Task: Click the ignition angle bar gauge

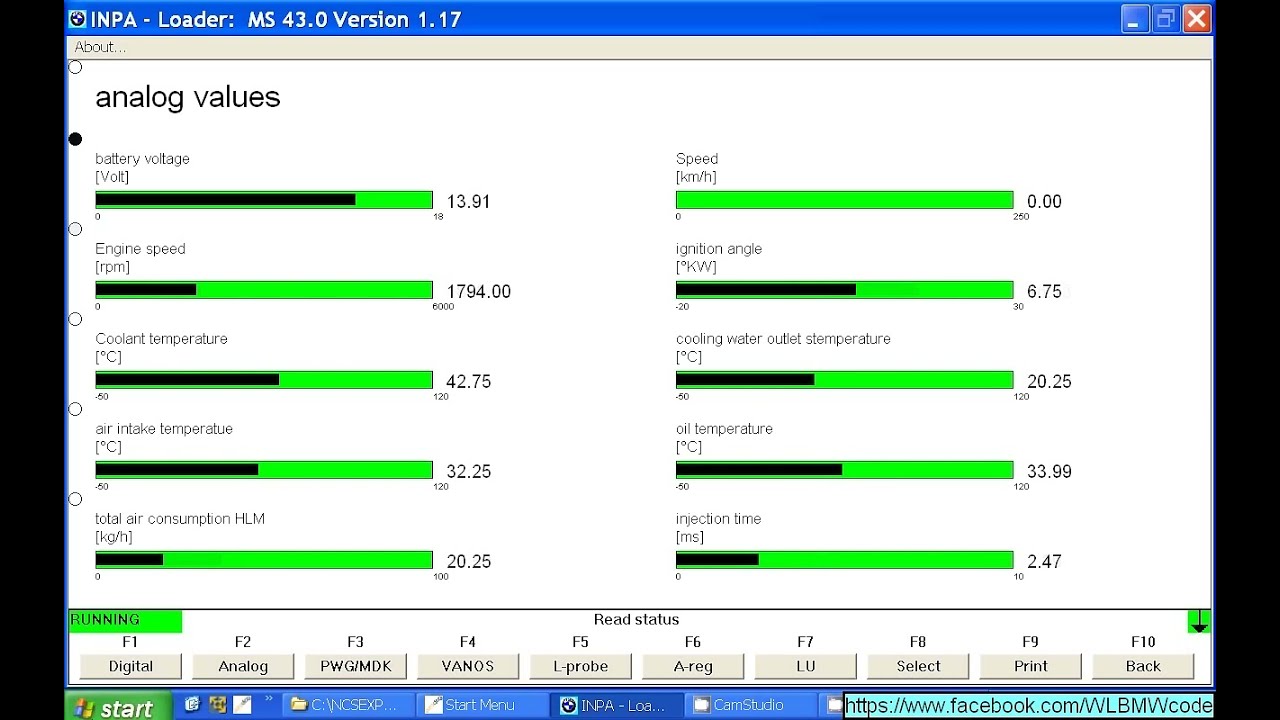Action: (844, 290)
